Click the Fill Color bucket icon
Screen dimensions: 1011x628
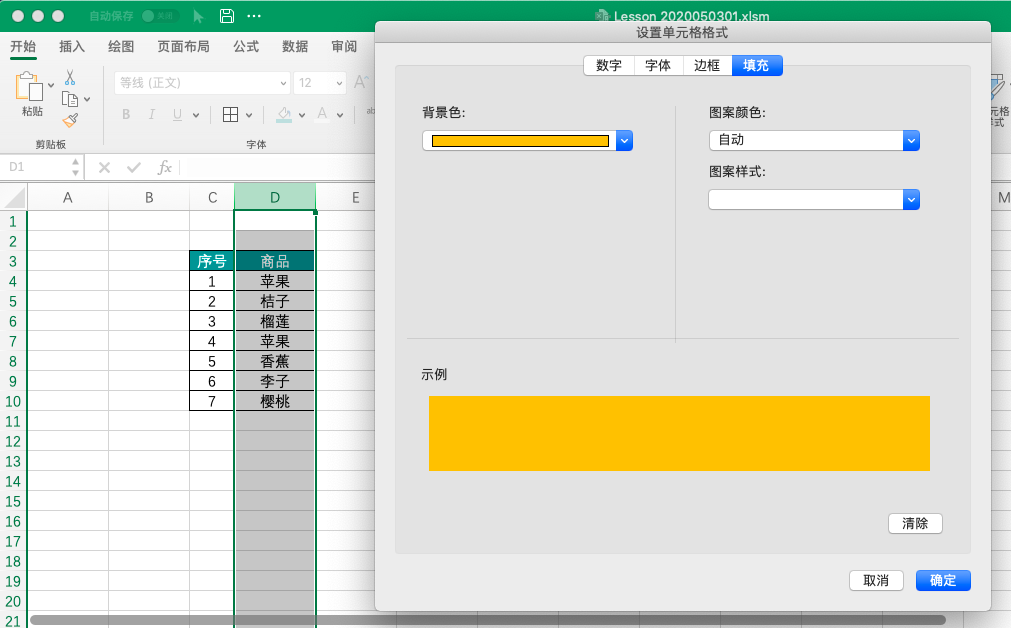coord(284,115)
